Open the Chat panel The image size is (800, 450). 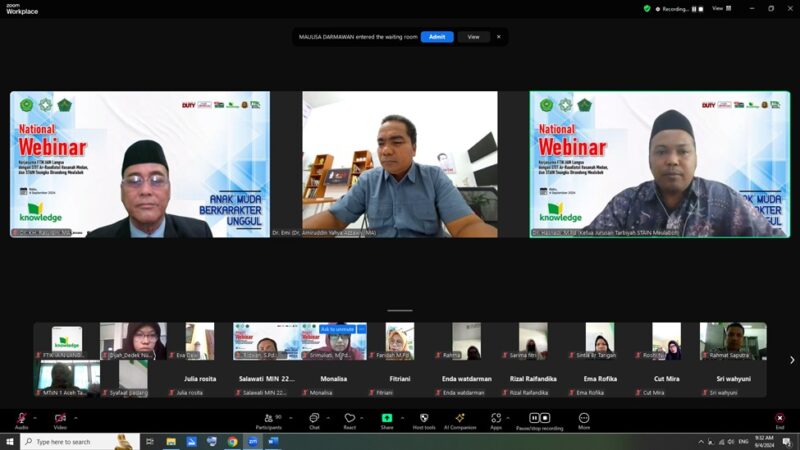click(x=314, y=418)
